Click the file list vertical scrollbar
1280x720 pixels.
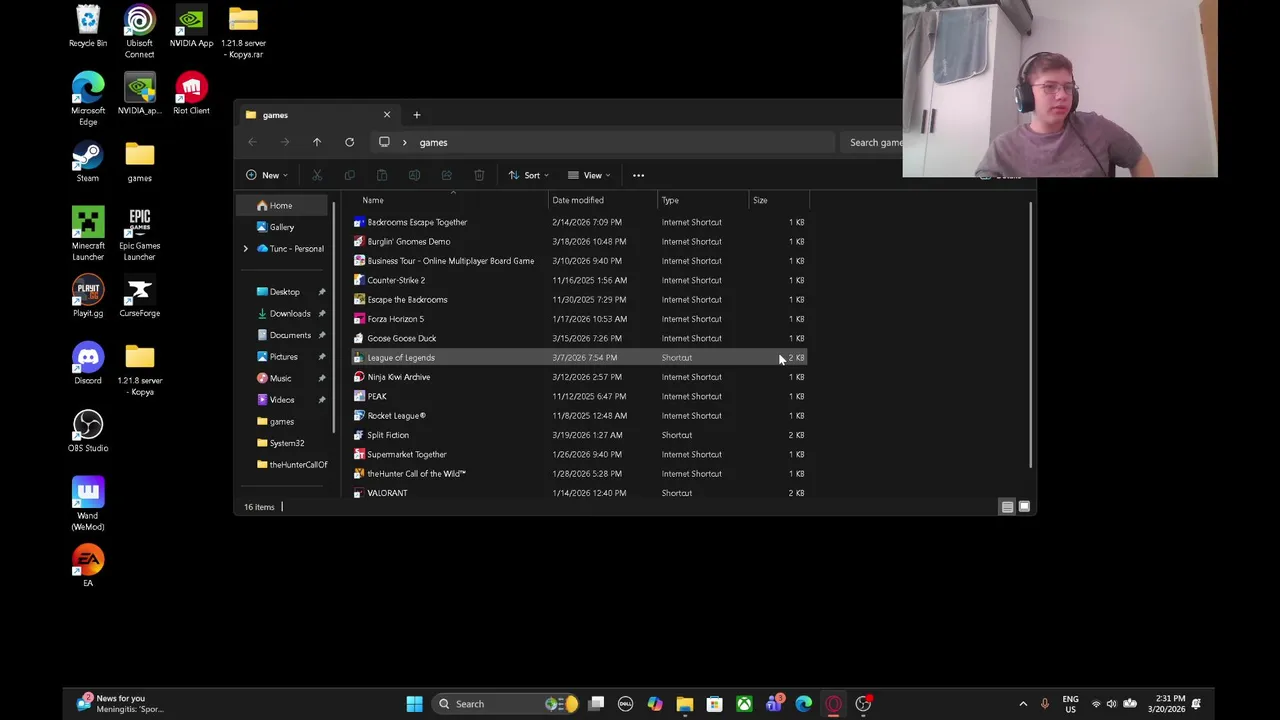(1030, 336)
